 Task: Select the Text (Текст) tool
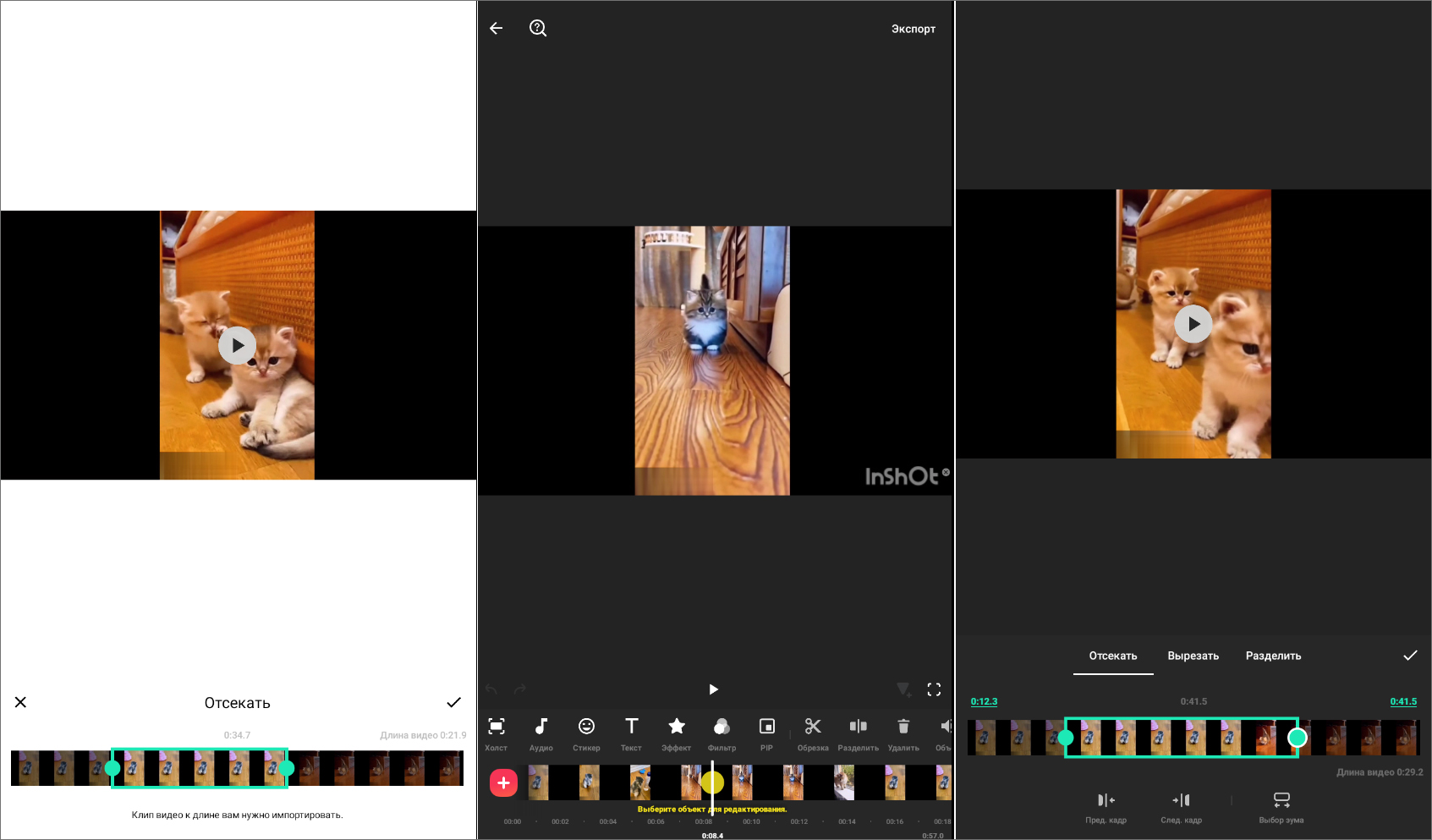point(631,733)
